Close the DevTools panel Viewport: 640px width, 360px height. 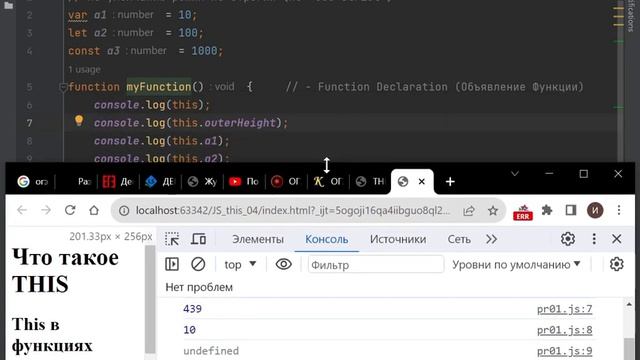click(617, 239)
